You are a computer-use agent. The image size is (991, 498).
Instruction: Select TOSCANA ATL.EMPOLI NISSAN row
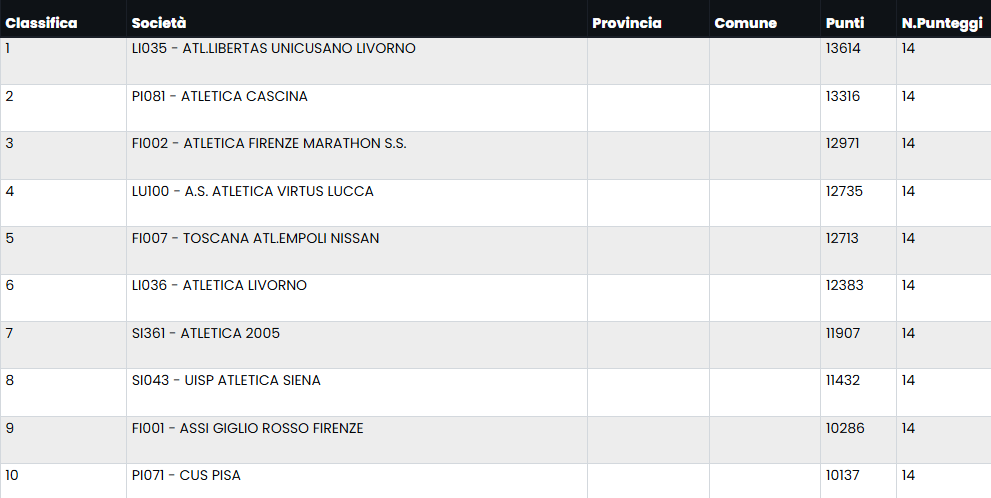tap(255, 239)
